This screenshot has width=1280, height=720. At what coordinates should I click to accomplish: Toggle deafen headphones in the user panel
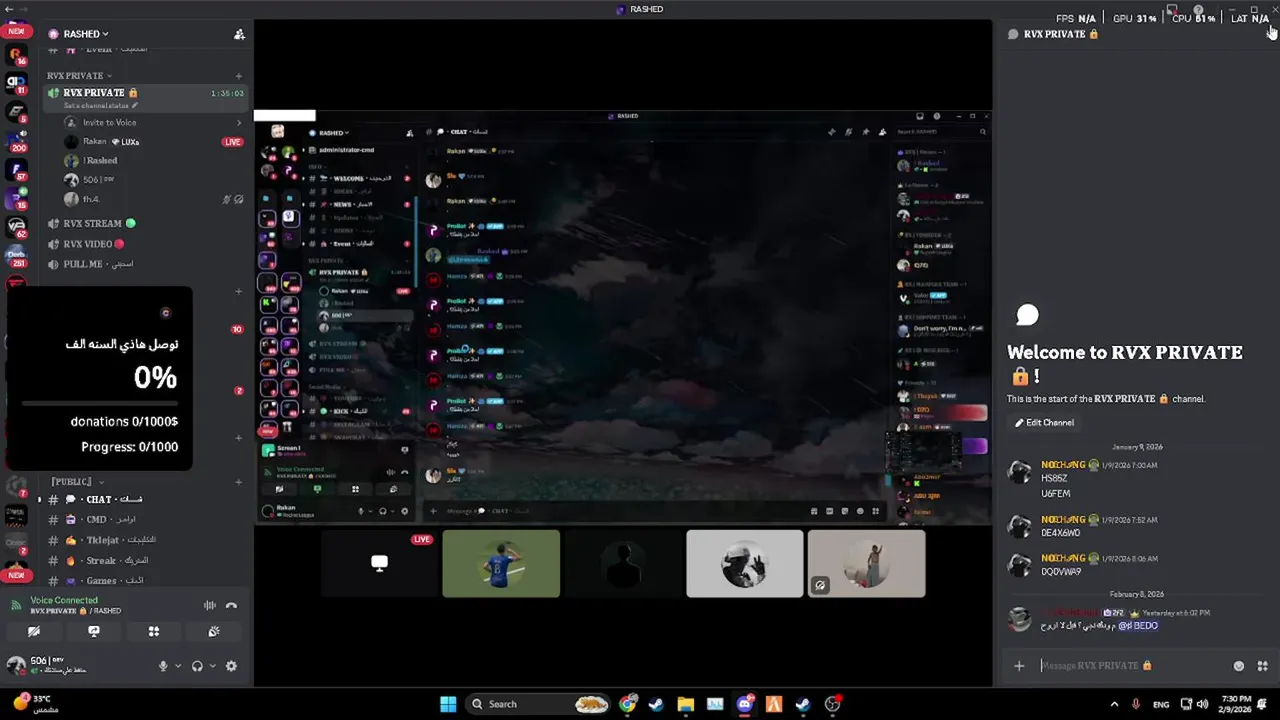pyautogui.click(x=197, y=666)
